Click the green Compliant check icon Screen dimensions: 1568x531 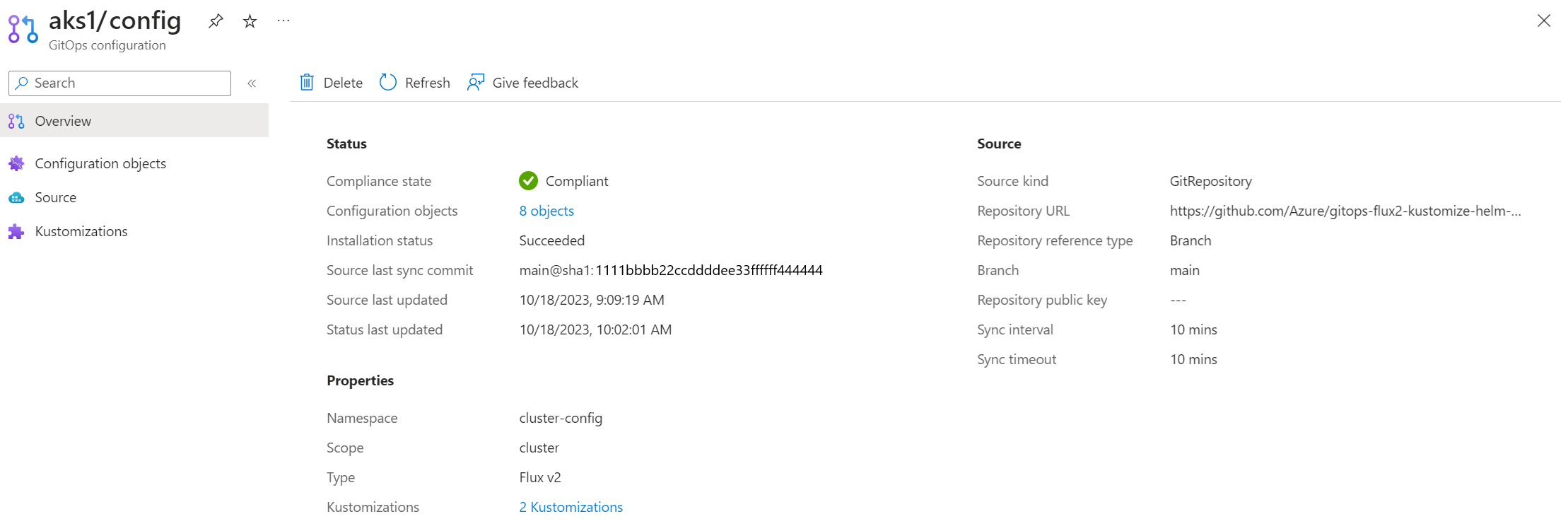528,181
